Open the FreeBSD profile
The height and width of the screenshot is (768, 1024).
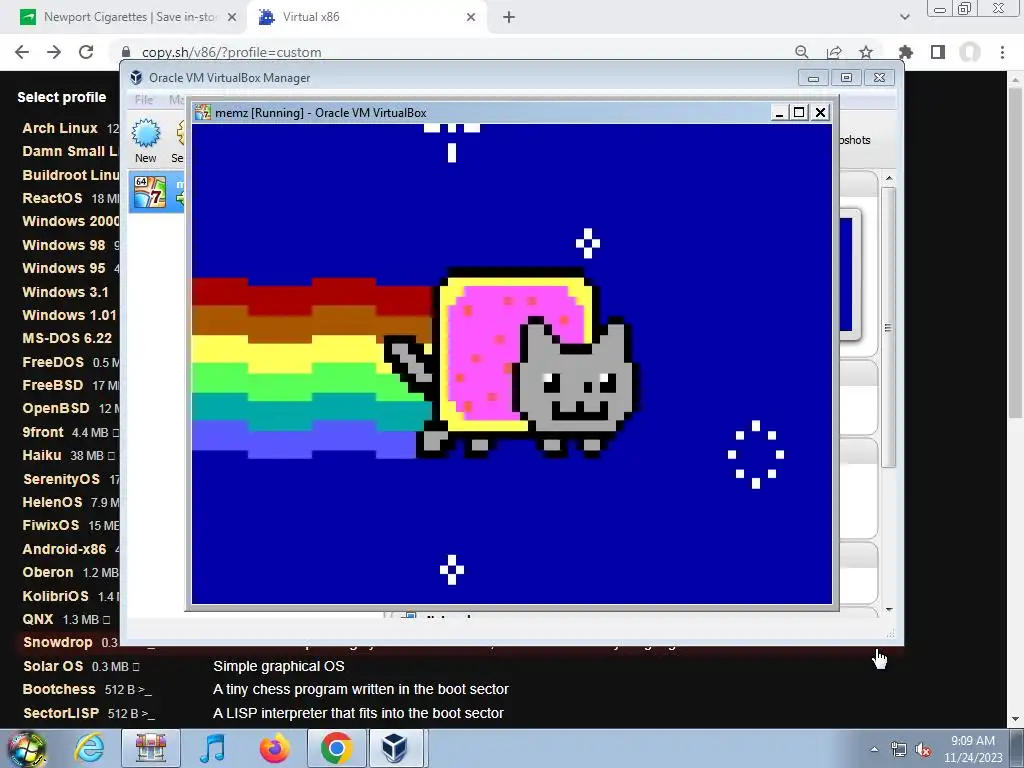pyautogui.click(x=53, y=385)
